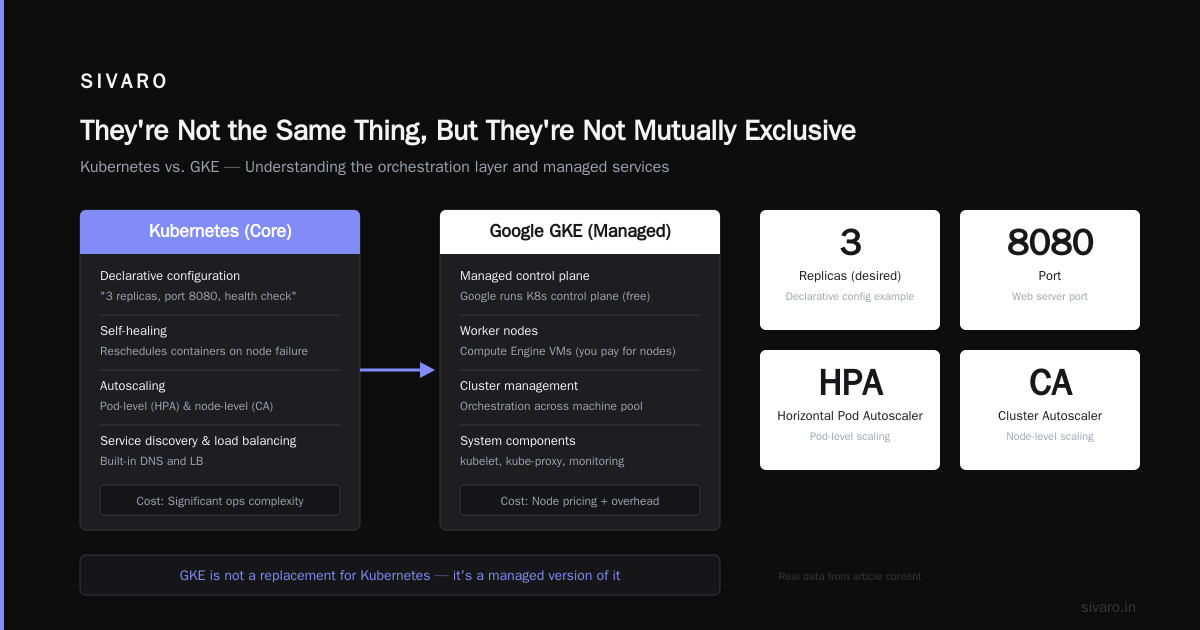This screenshot has height=630, width=1200.
Task: Click "Declarative config example" caption
Action: [850, 296]
